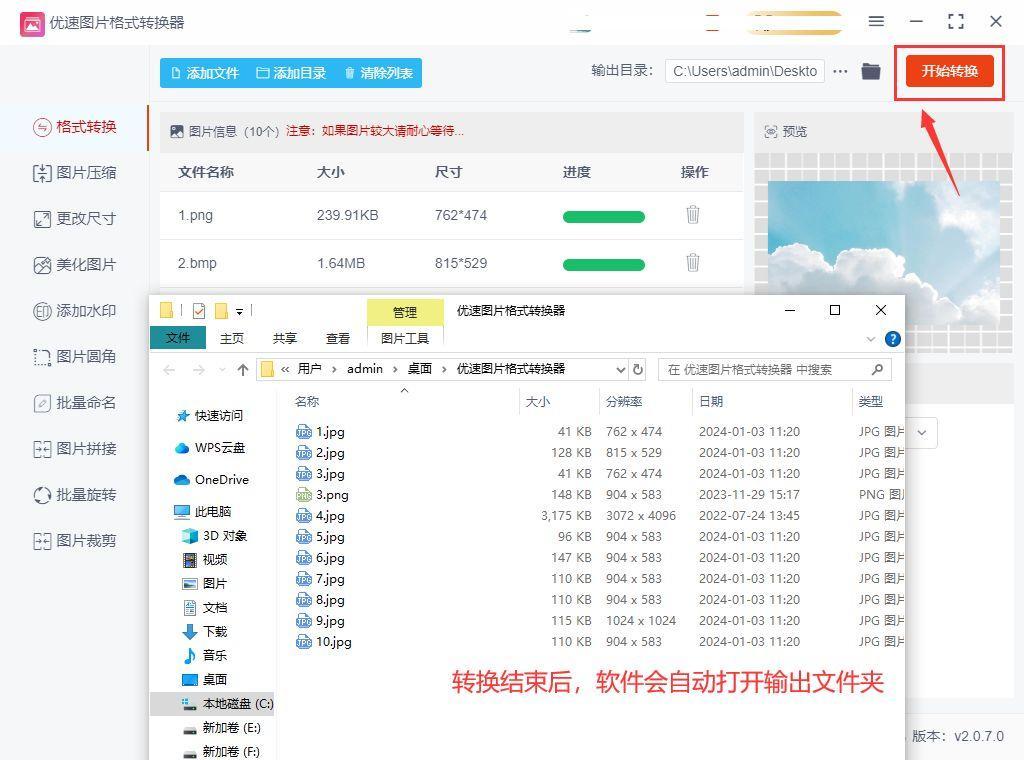Screen dimensions: 1024x760
Task: Open 批量旋转 in the sidebar
Action: pyautogui.click(x=74, y=495)
